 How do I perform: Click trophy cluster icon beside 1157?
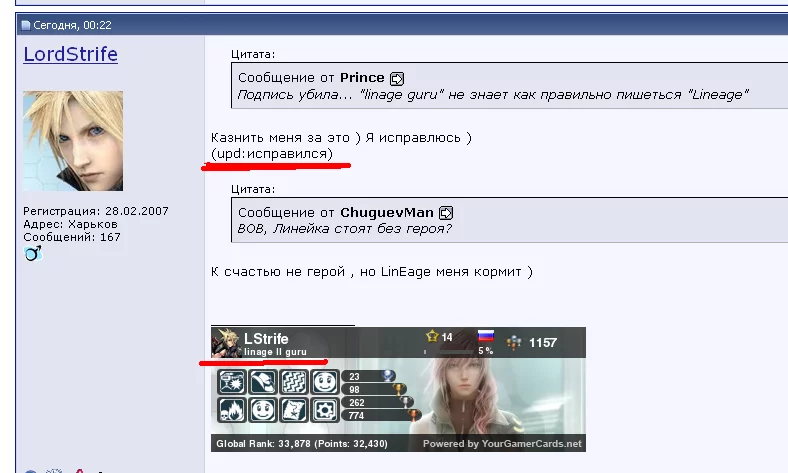(514, 343)
